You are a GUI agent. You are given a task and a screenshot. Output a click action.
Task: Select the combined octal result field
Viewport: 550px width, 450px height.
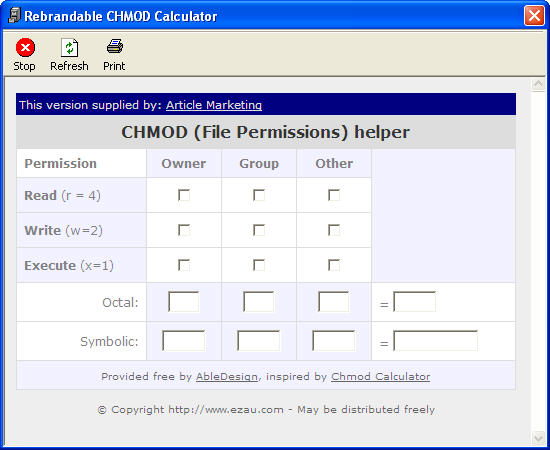click(415, 302)
